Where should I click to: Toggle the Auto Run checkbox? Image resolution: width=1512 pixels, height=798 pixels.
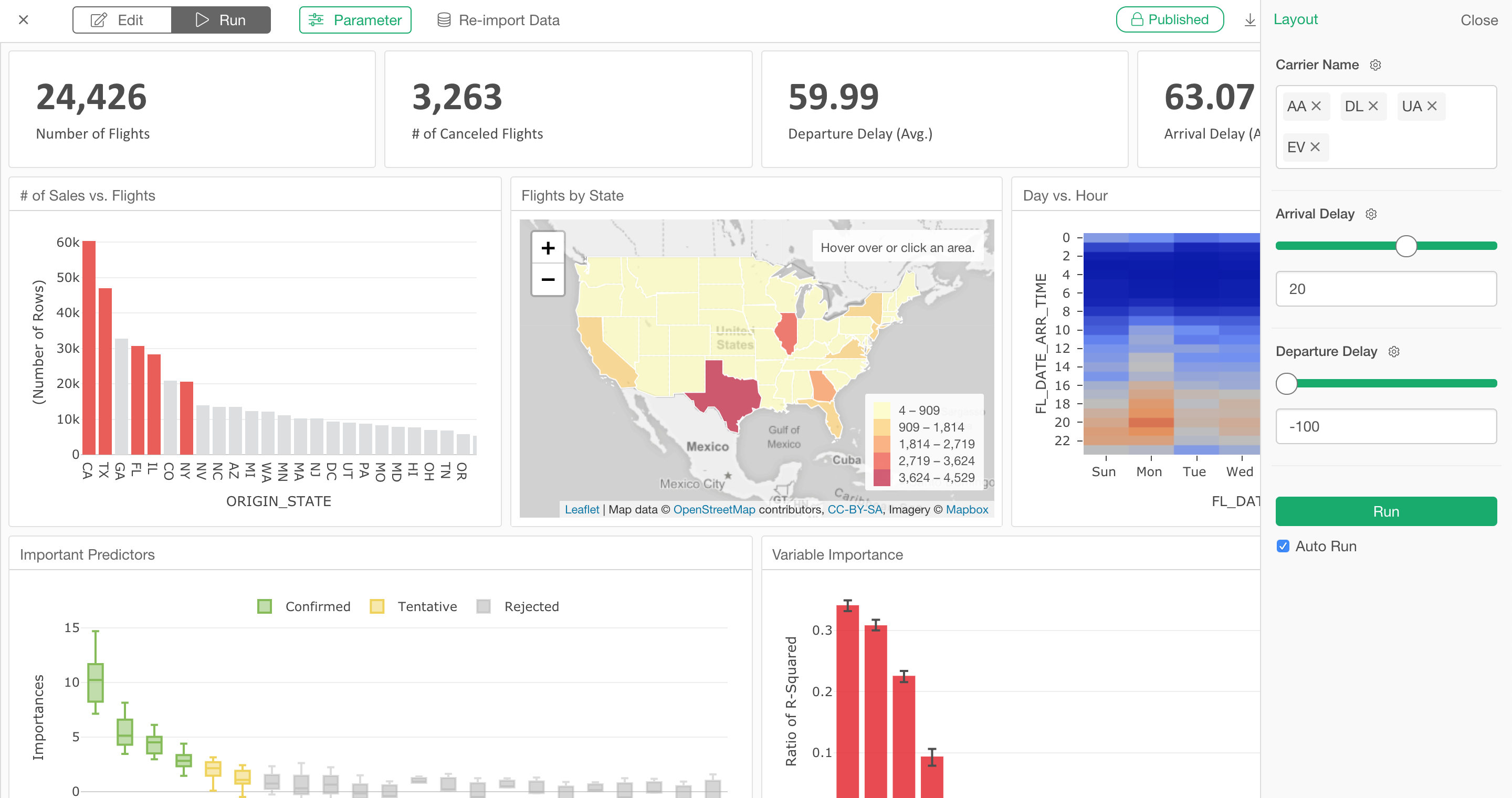coord(1283,547)
